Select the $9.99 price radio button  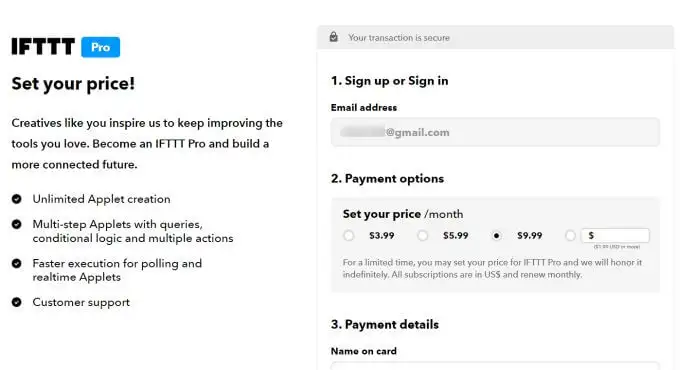(497, 236)
